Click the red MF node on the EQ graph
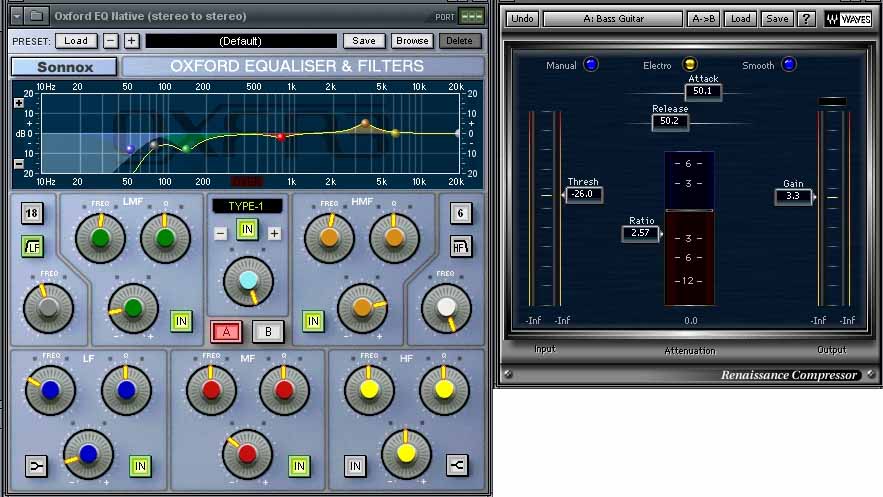 coord(280,136)
